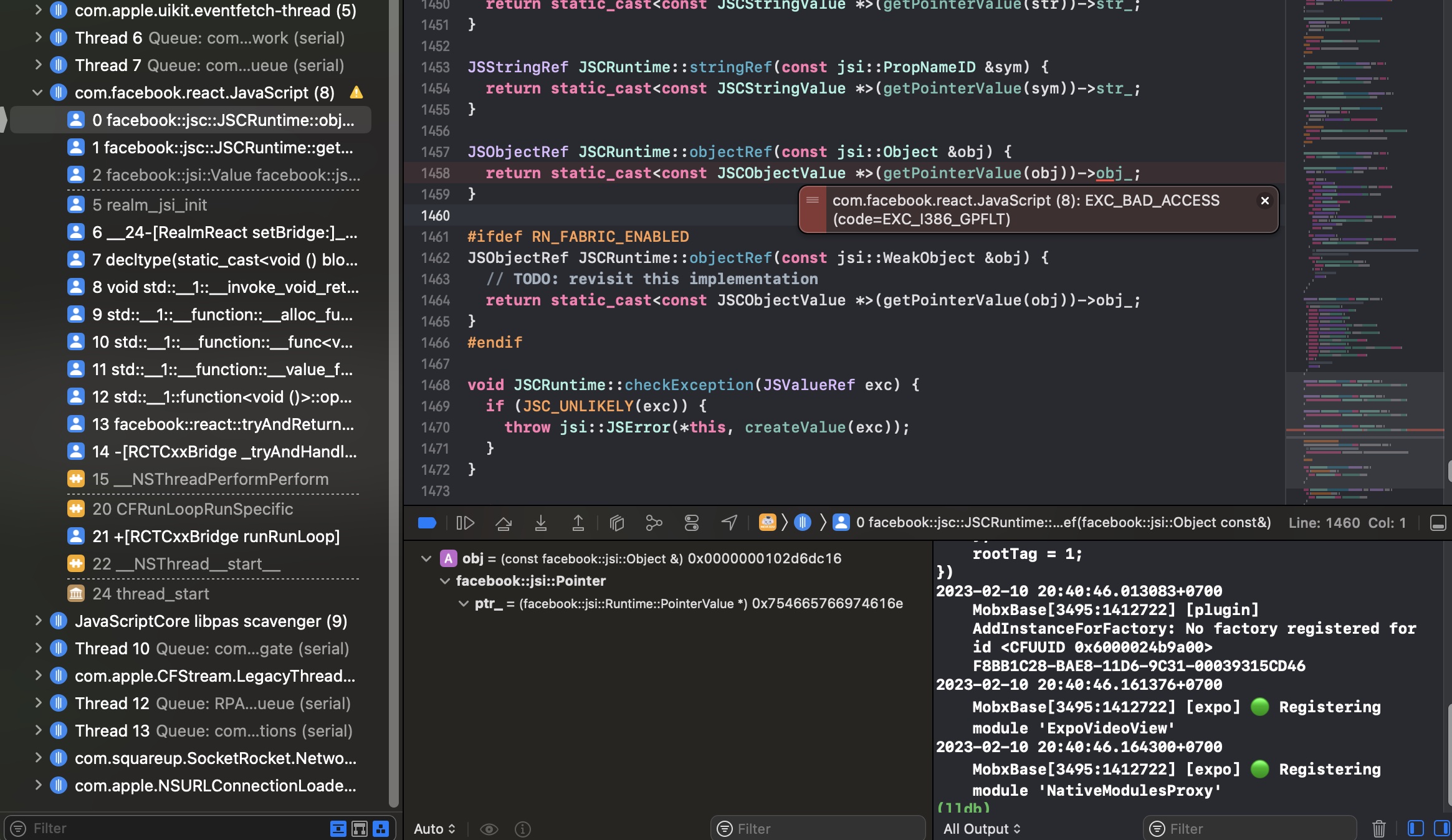Focus the console Filter field

tap(1249, 829)
